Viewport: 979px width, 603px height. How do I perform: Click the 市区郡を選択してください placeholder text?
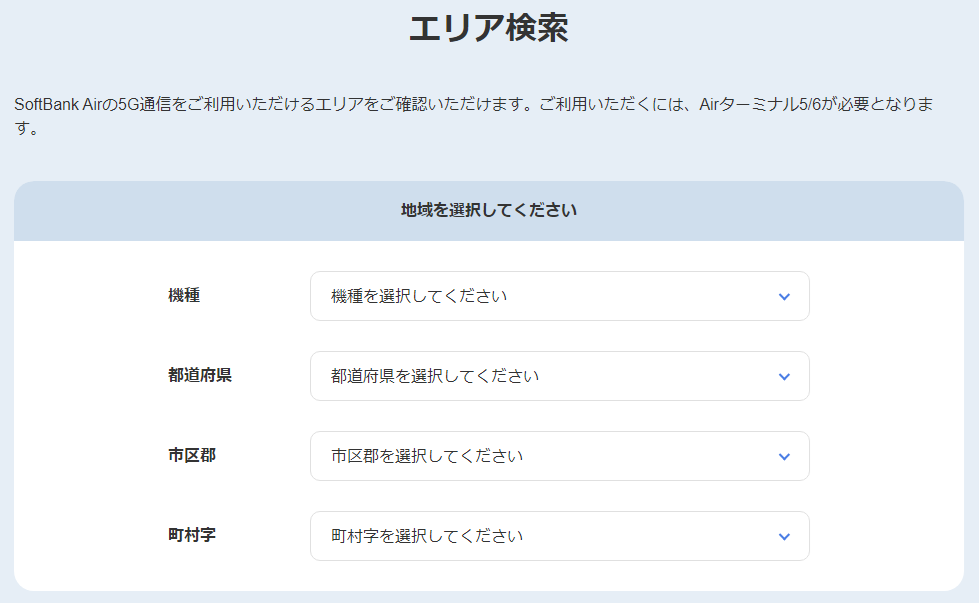pos(427,456)
